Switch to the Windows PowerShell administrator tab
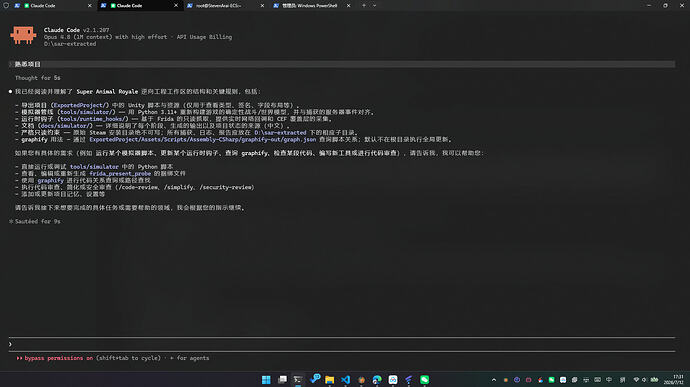This screenshot has width=690, height=387. 312,6
